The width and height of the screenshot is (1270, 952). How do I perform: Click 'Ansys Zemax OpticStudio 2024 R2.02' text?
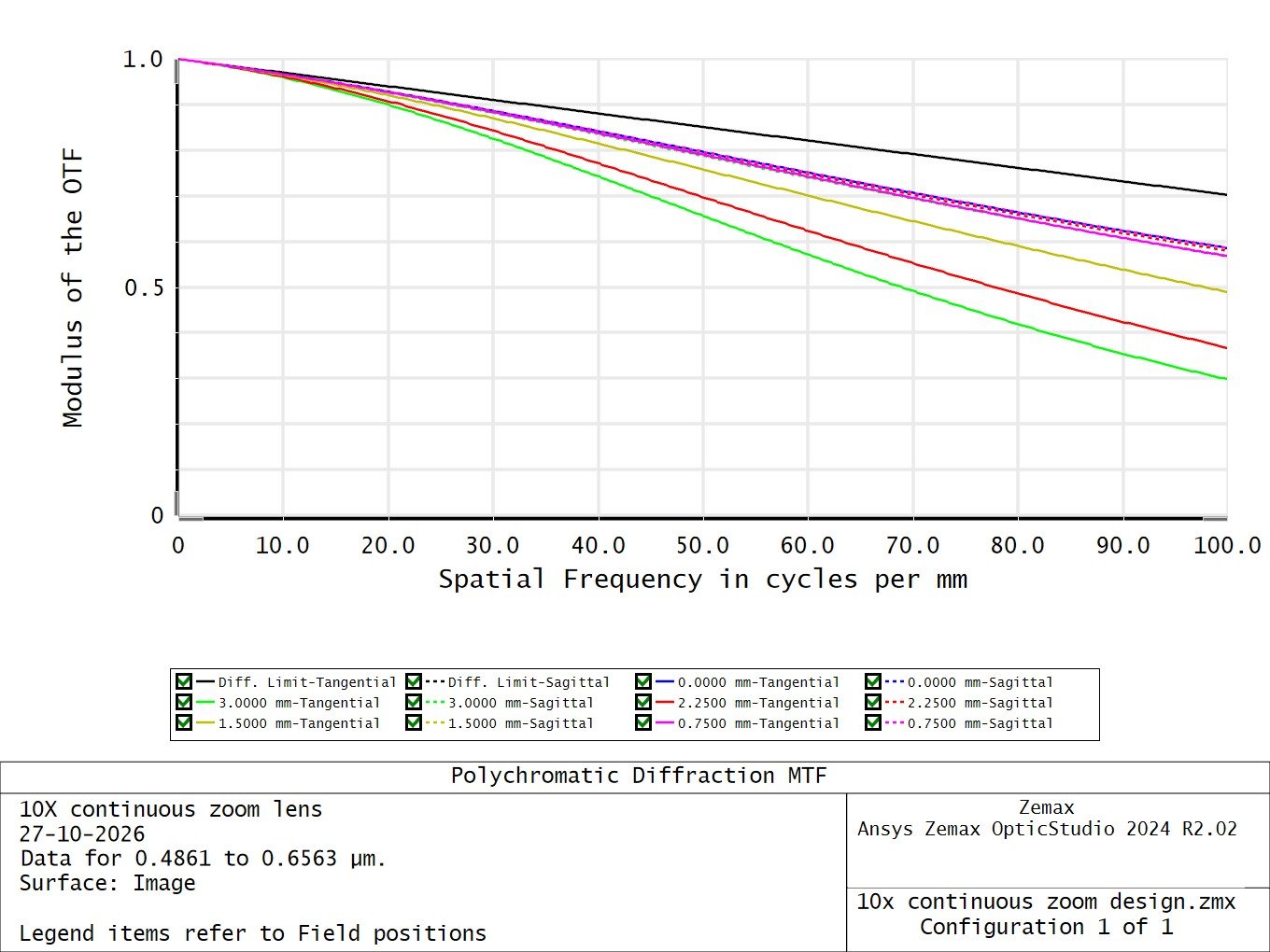pyautogui.click(x=1047, y=829)
